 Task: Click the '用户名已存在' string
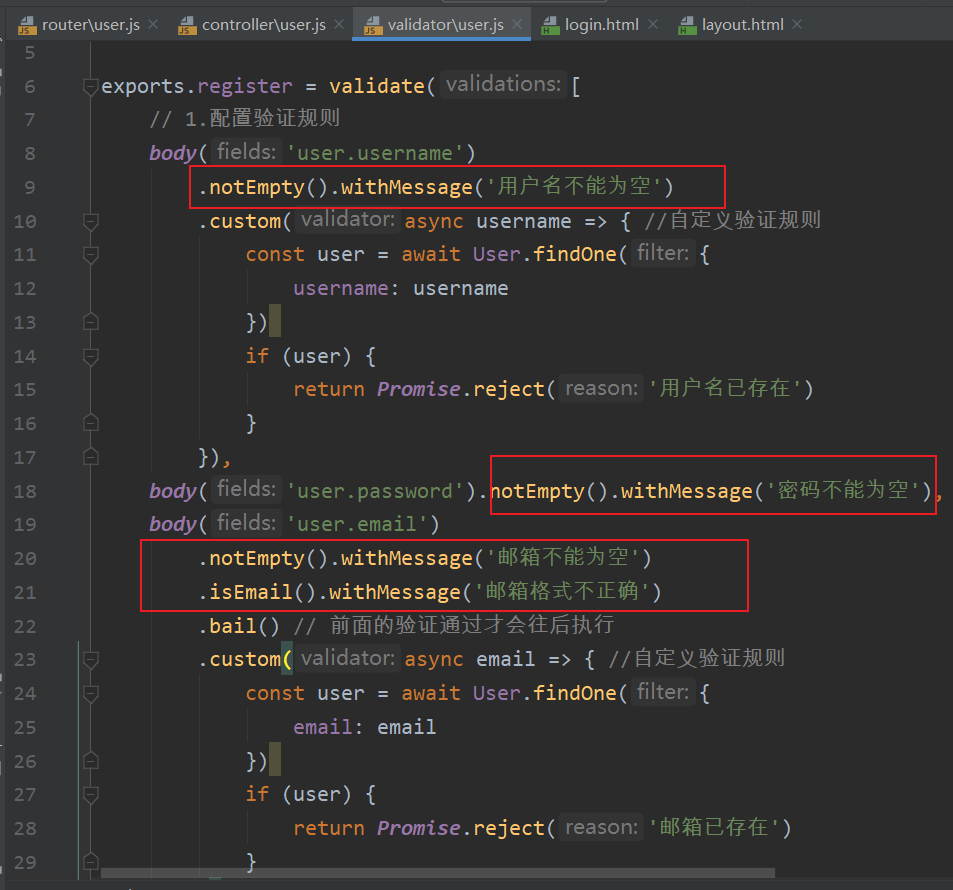coord(724,388)
